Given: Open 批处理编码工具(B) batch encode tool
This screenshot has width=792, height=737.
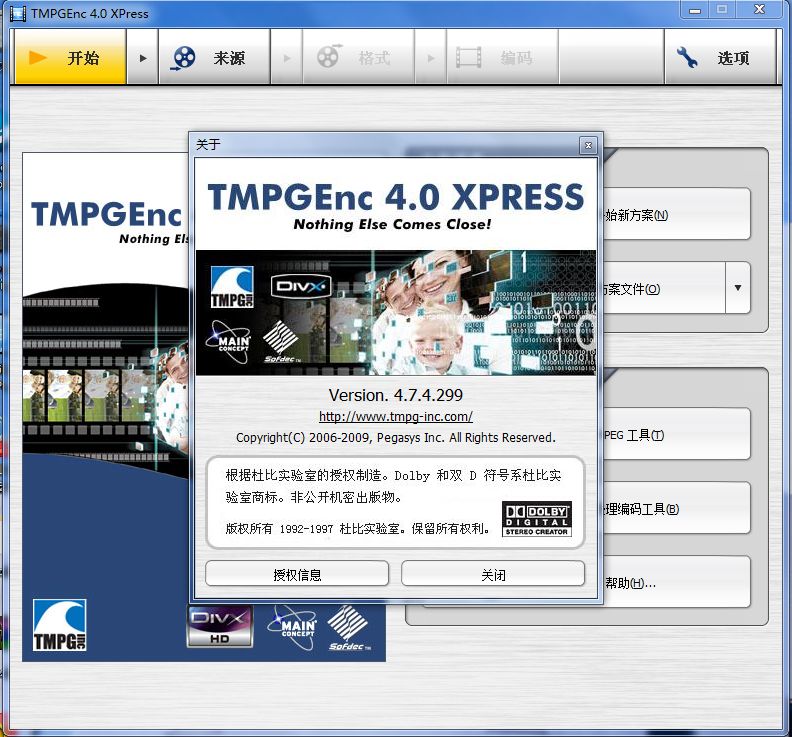Looking at the screenshot, I should tap(676, 508).
